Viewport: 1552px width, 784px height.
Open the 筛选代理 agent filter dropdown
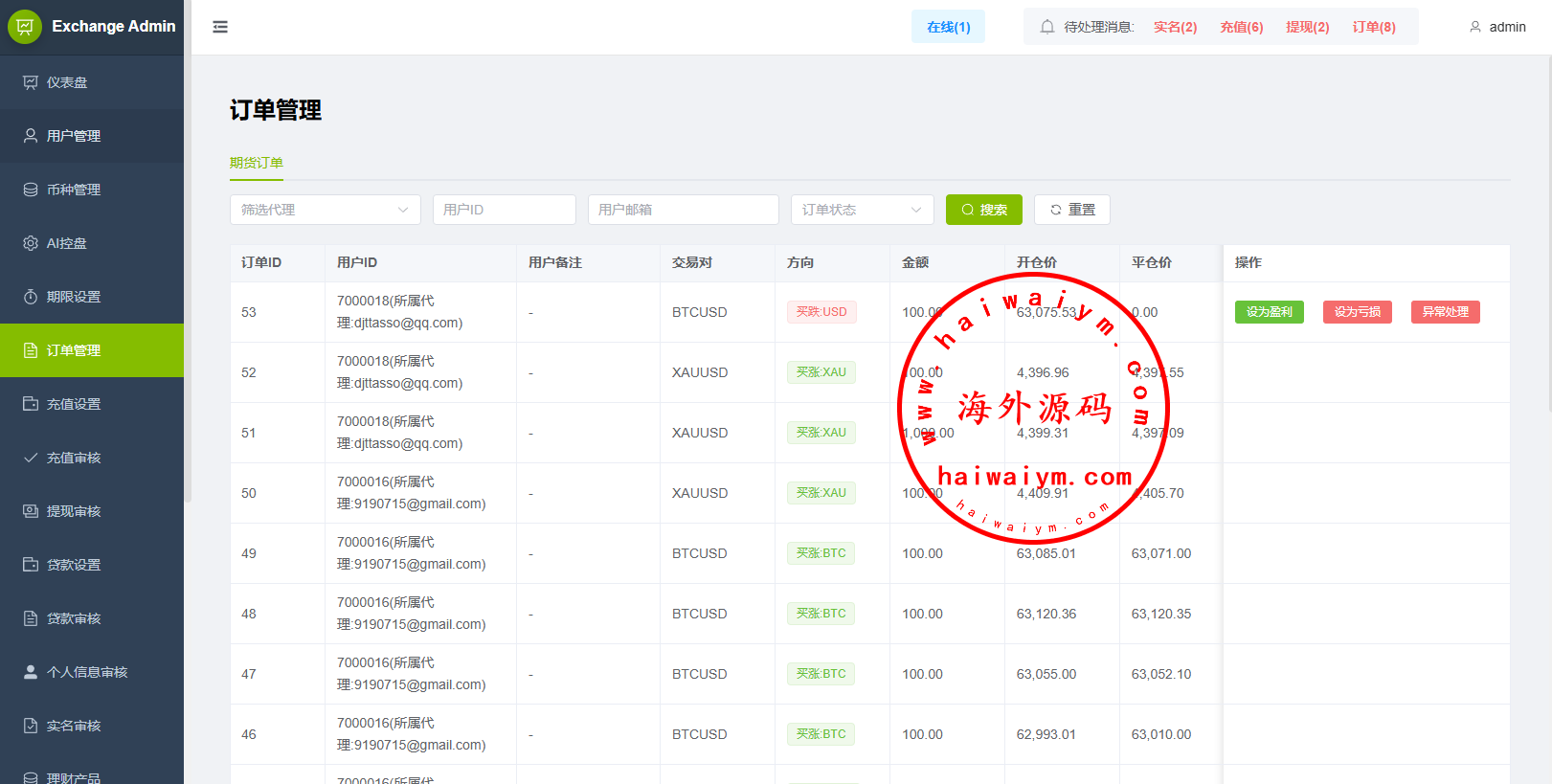pos(326,210)
